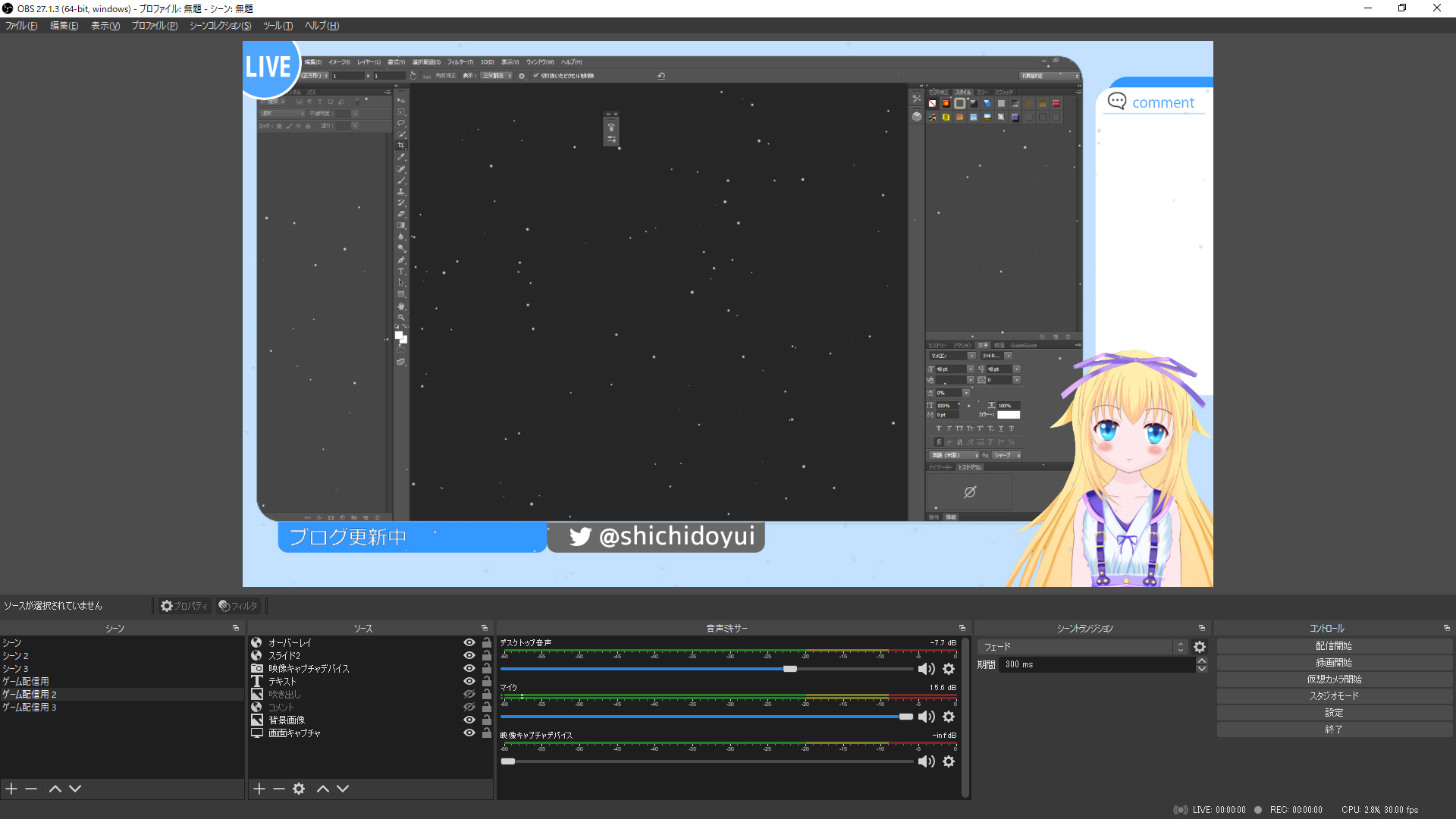Move scene down with arrow icon
The height and width of the screenshot is (819, 1456).
(75, 789)
